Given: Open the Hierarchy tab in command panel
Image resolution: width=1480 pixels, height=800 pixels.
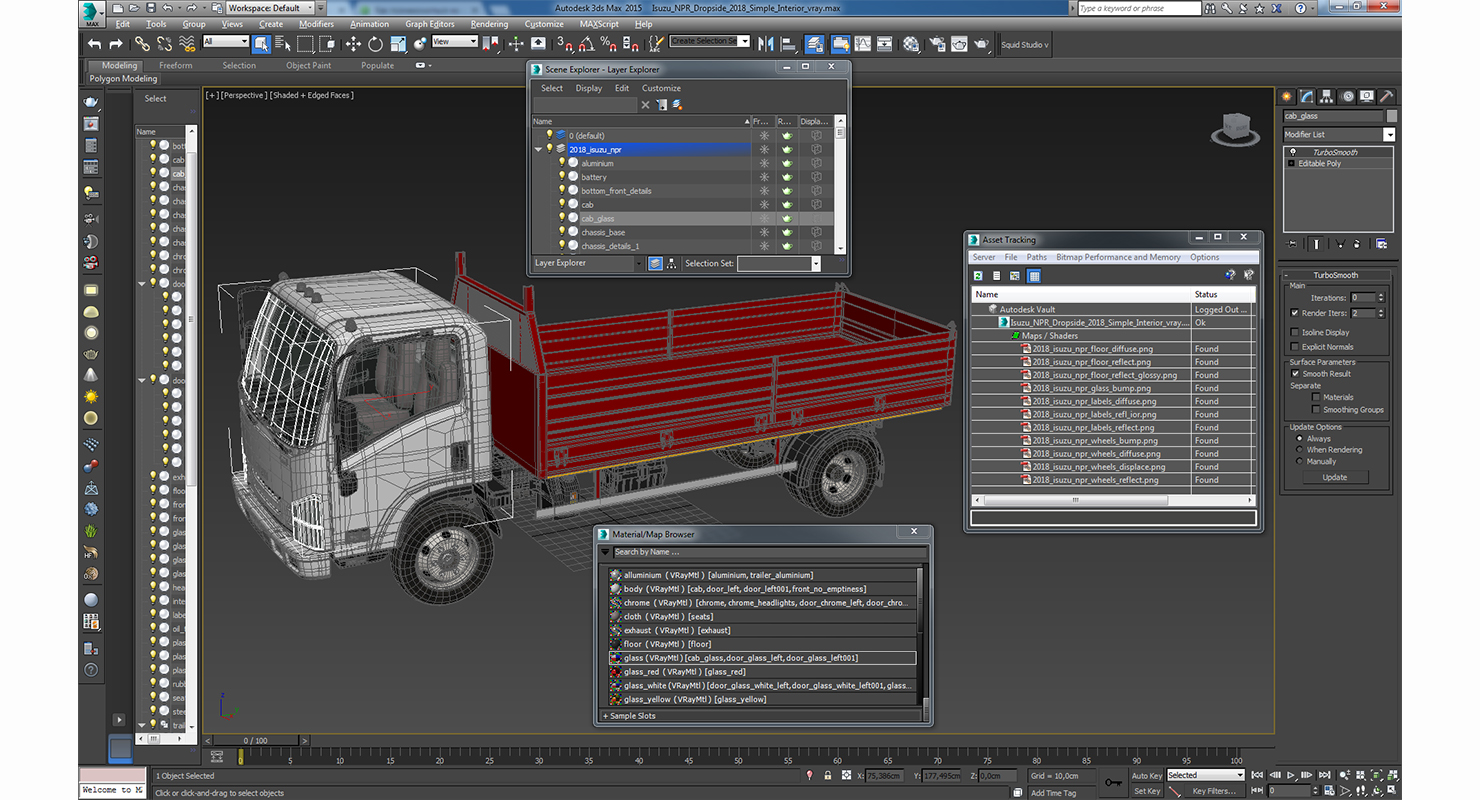Looking at the screenshot, I should (x=1327, y=96).
